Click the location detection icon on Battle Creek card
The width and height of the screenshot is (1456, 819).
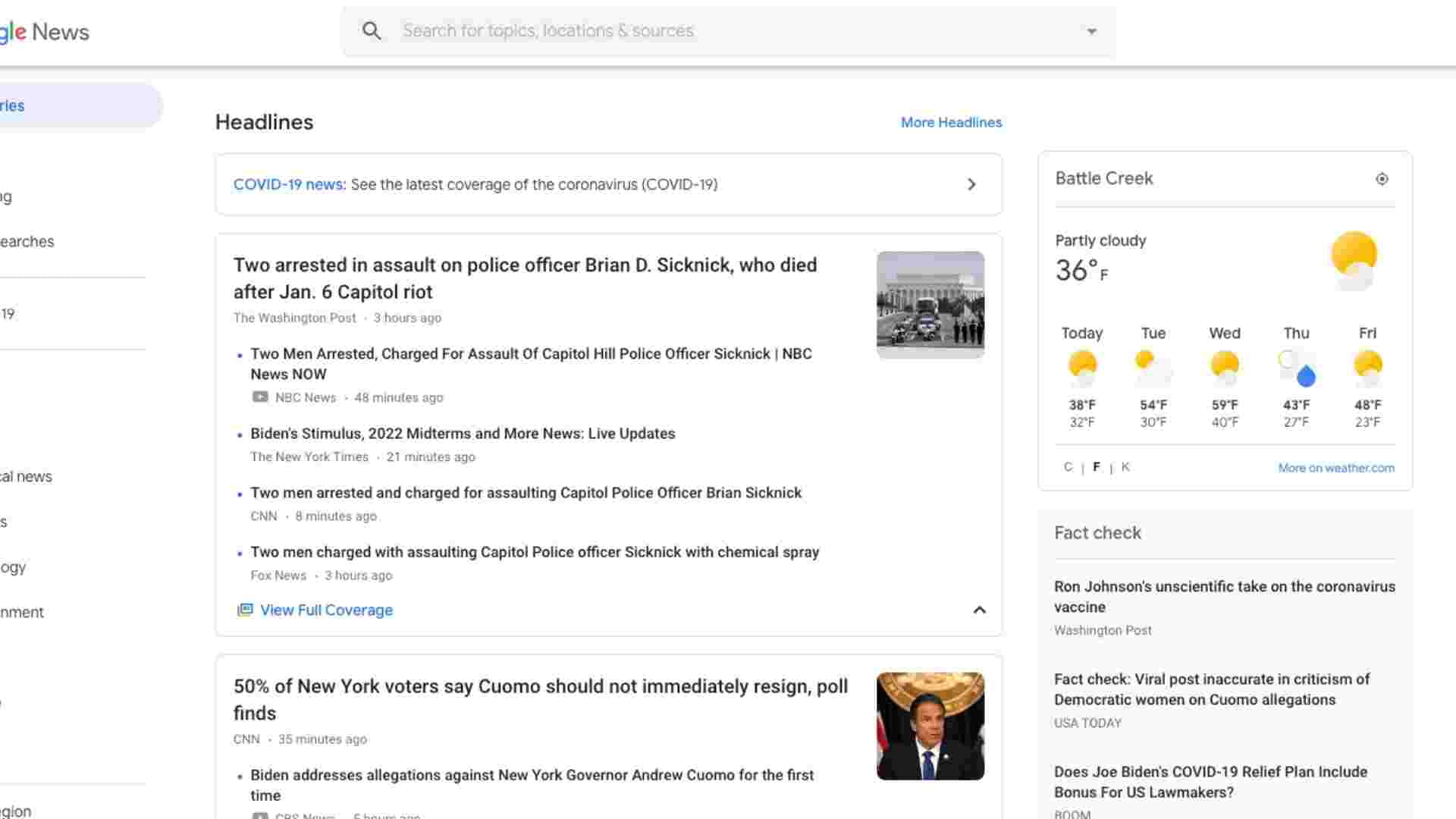(x=1382, y=179)
